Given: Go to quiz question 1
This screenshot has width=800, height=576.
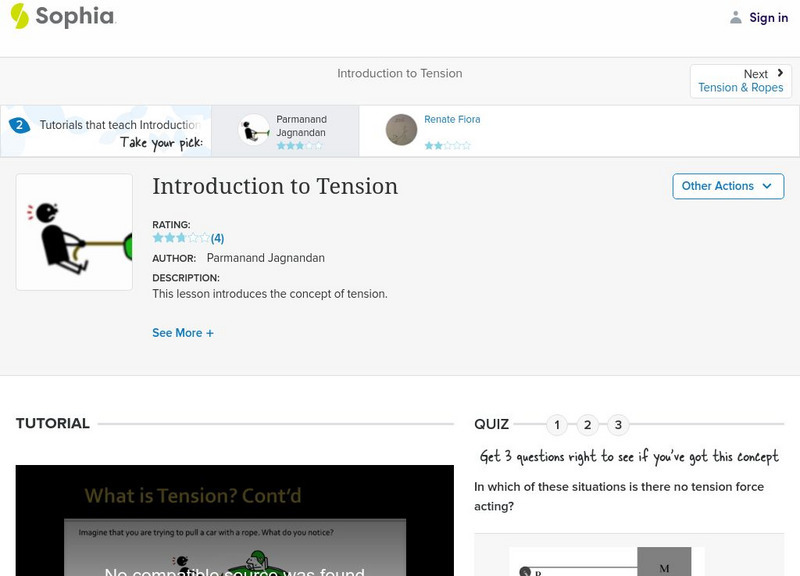Looking at the screenshot, I should (x=557, y=425).
